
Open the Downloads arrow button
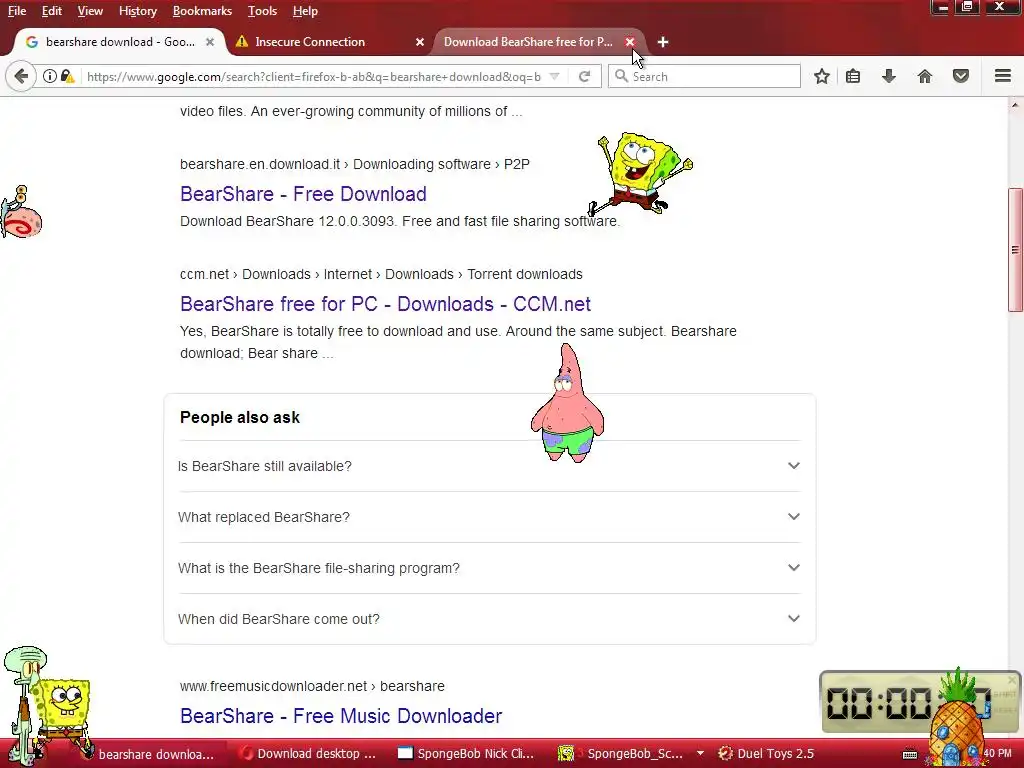[x=889, y=76]
